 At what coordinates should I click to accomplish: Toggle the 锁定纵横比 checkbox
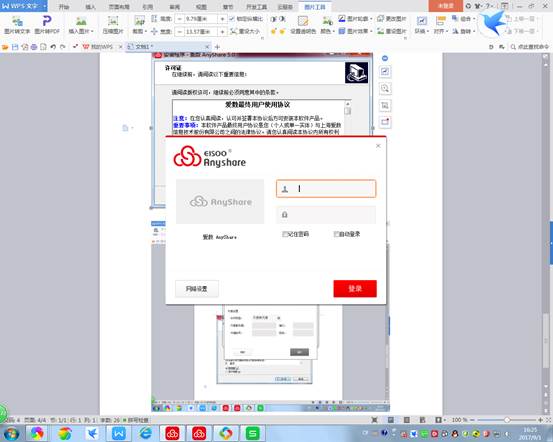click(x=232, y=19)
